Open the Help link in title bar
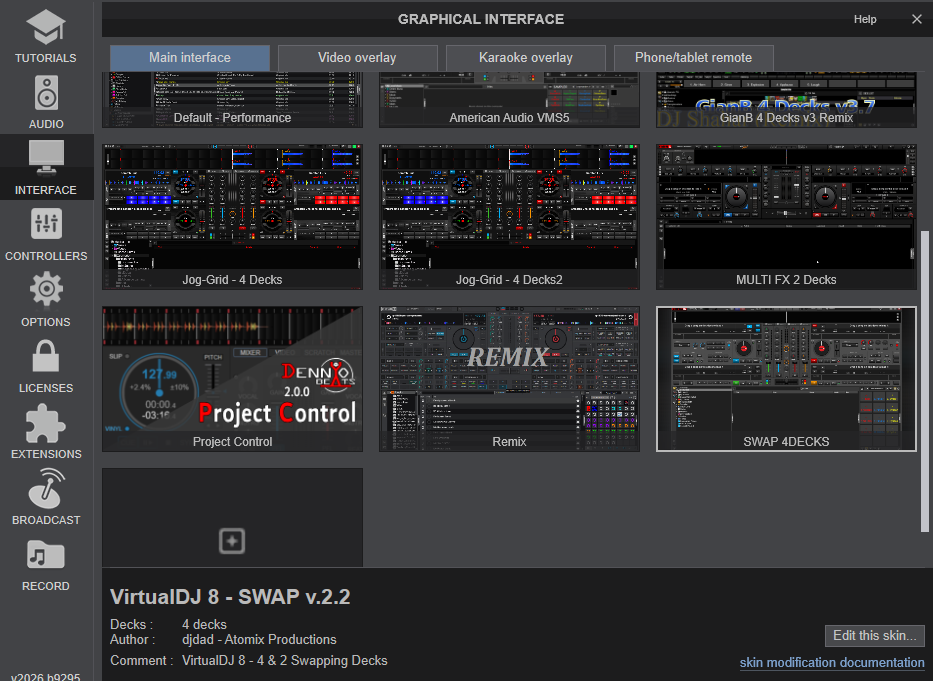Screen dimensions: 933x681 point(865,19)
